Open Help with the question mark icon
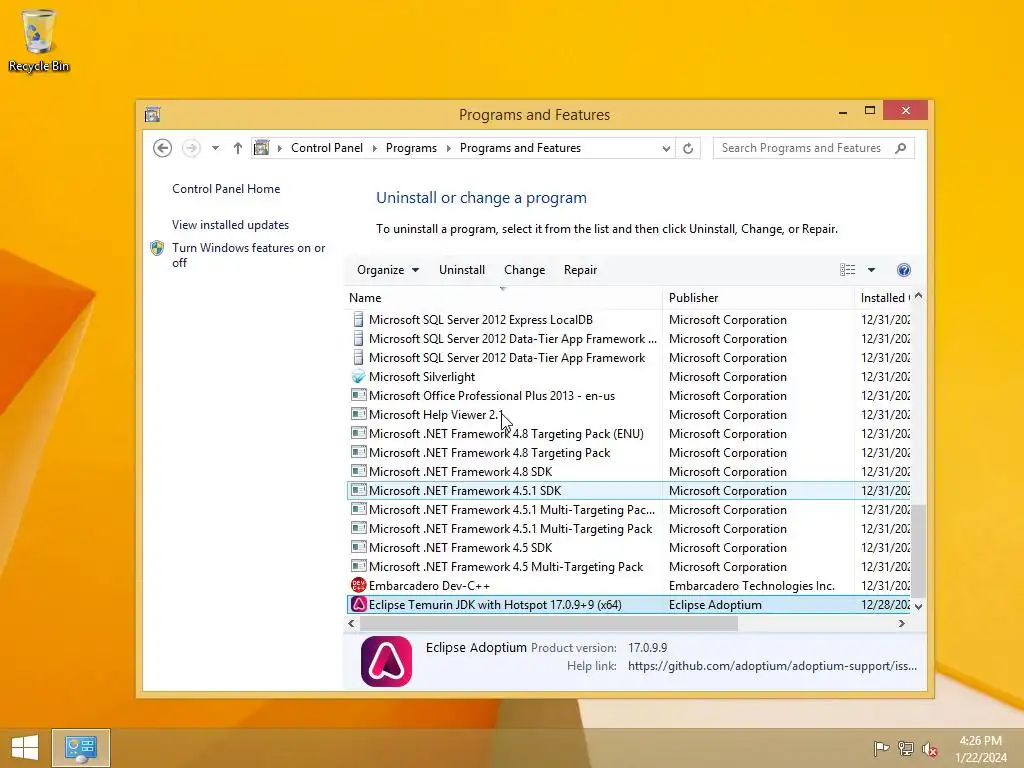Image resolution: width=1024 pixels, height=768 pixels. pyautogui.click(x=904, y=270)
